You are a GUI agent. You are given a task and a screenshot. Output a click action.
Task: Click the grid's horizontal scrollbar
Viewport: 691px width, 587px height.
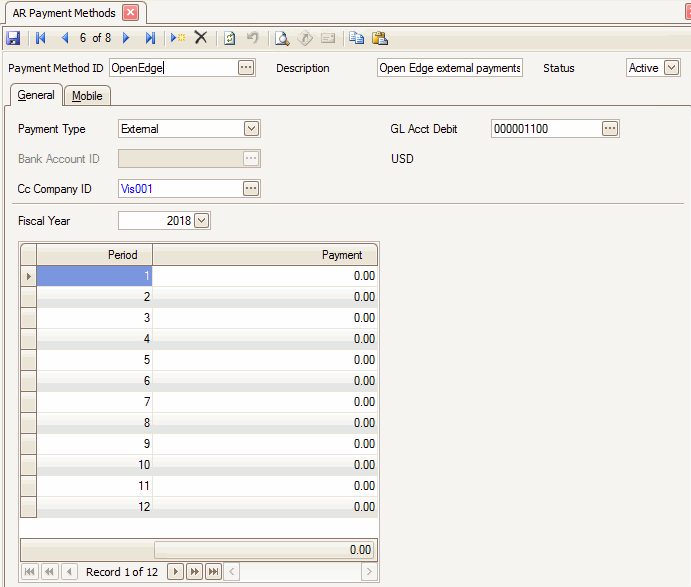click(x=300, y=571)
